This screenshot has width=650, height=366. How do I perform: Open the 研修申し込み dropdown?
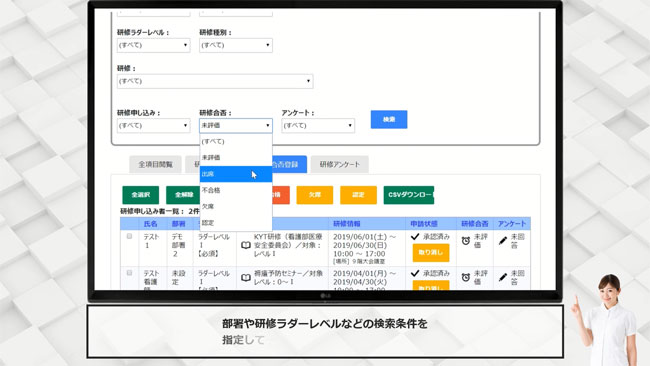[x=153, y=126]
